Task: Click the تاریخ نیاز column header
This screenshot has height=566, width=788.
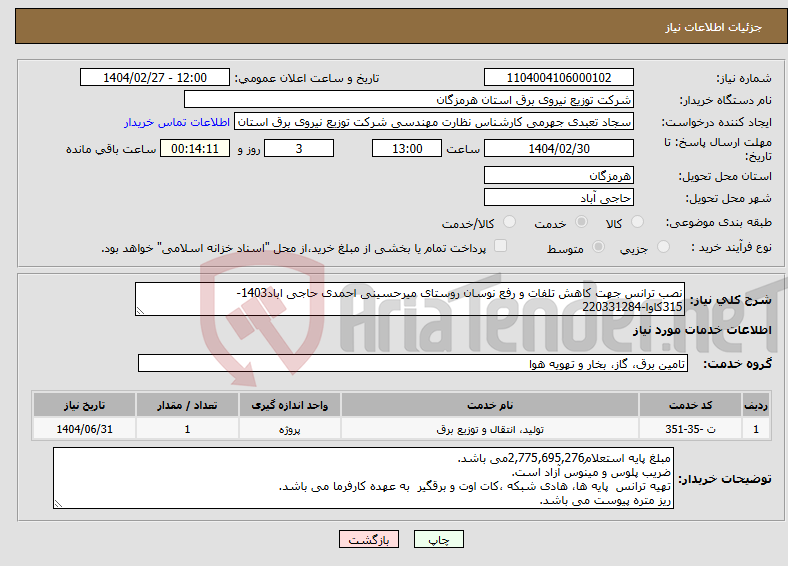Action: tap(84, 405)
